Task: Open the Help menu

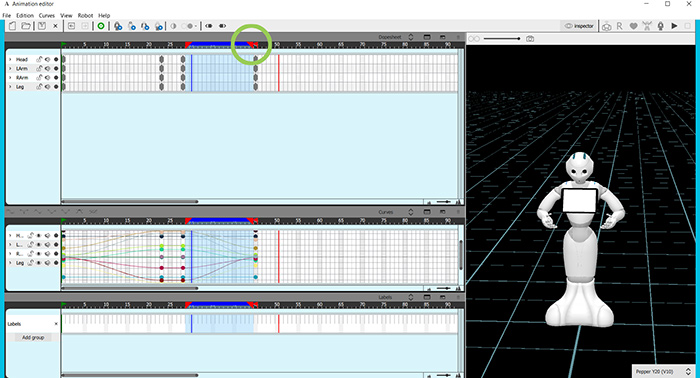Action: click(104, 15)
